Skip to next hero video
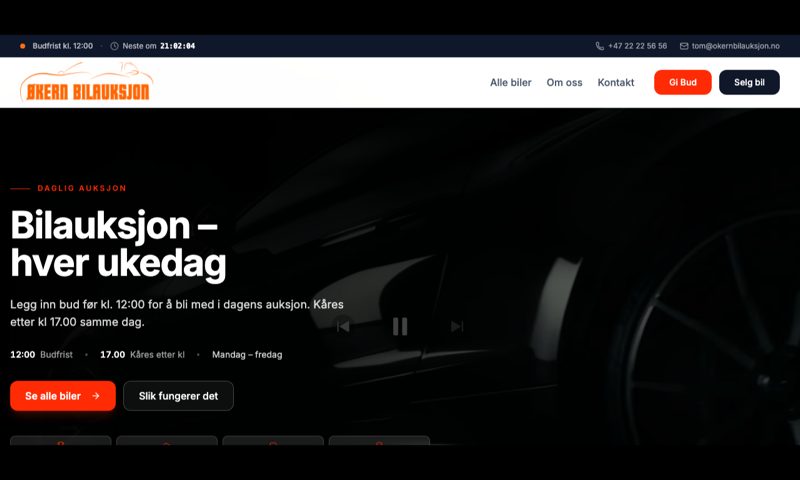This screenshot has width=800, height=480. [457, 326]
